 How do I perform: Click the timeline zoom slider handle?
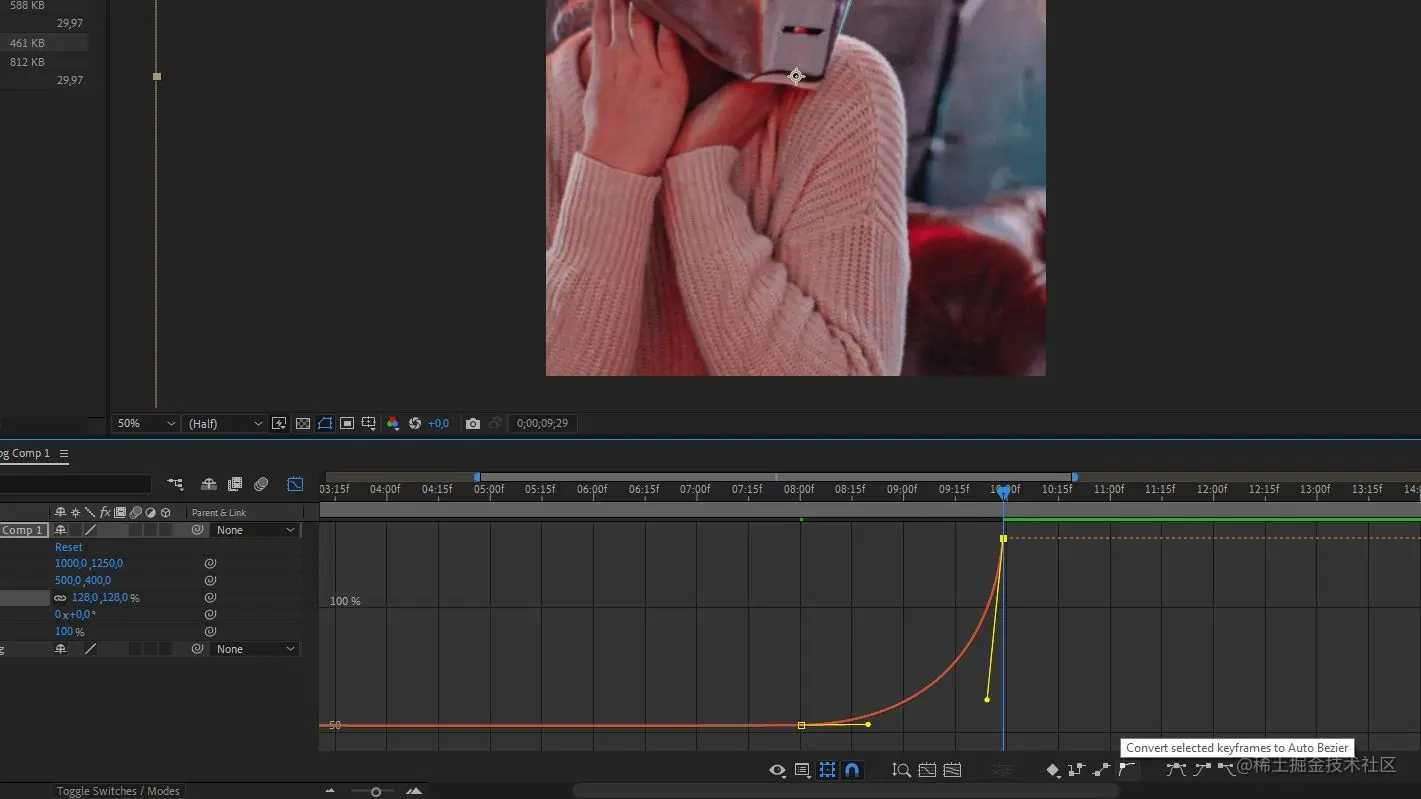point(376,791)
